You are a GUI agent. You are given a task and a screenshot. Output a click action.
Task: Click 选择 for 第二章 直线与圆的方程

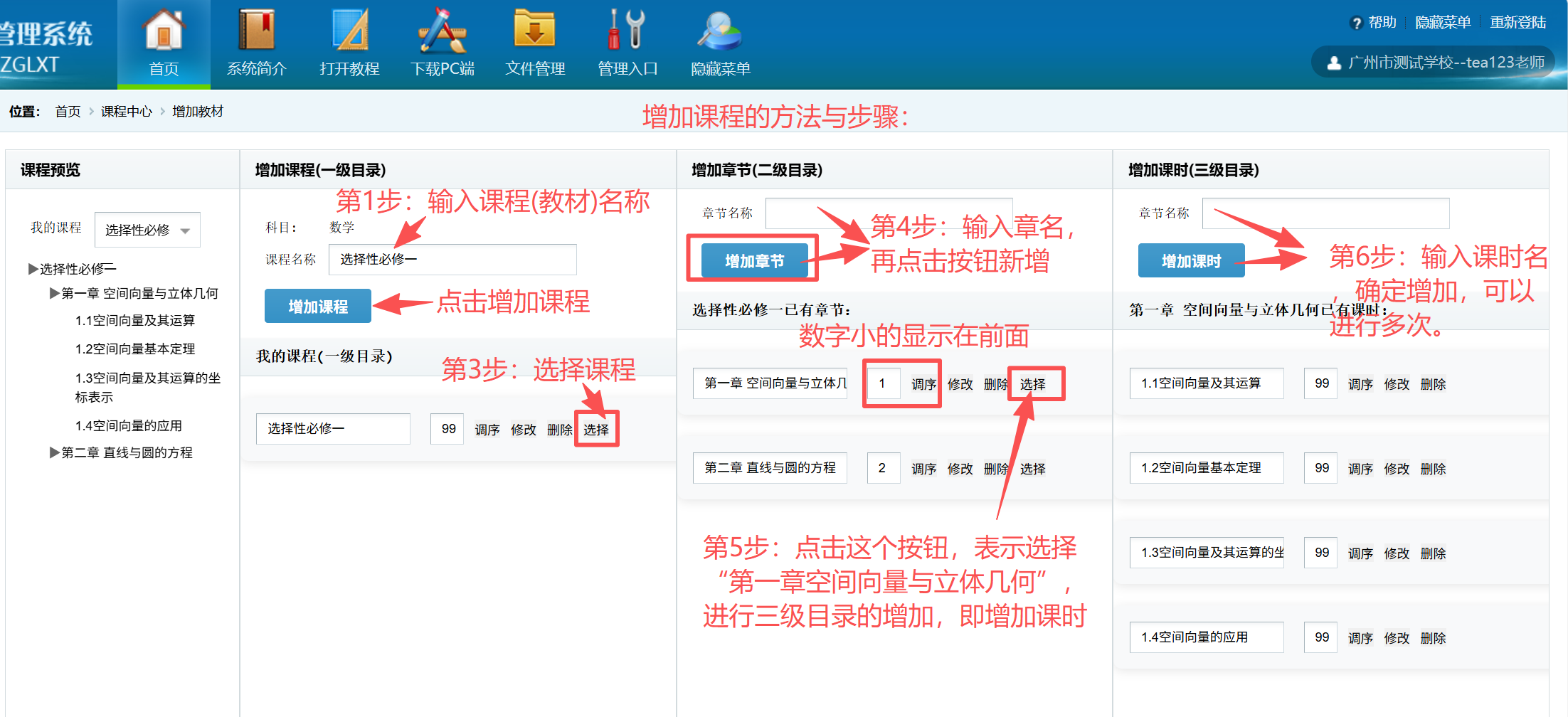(1032, 469)
